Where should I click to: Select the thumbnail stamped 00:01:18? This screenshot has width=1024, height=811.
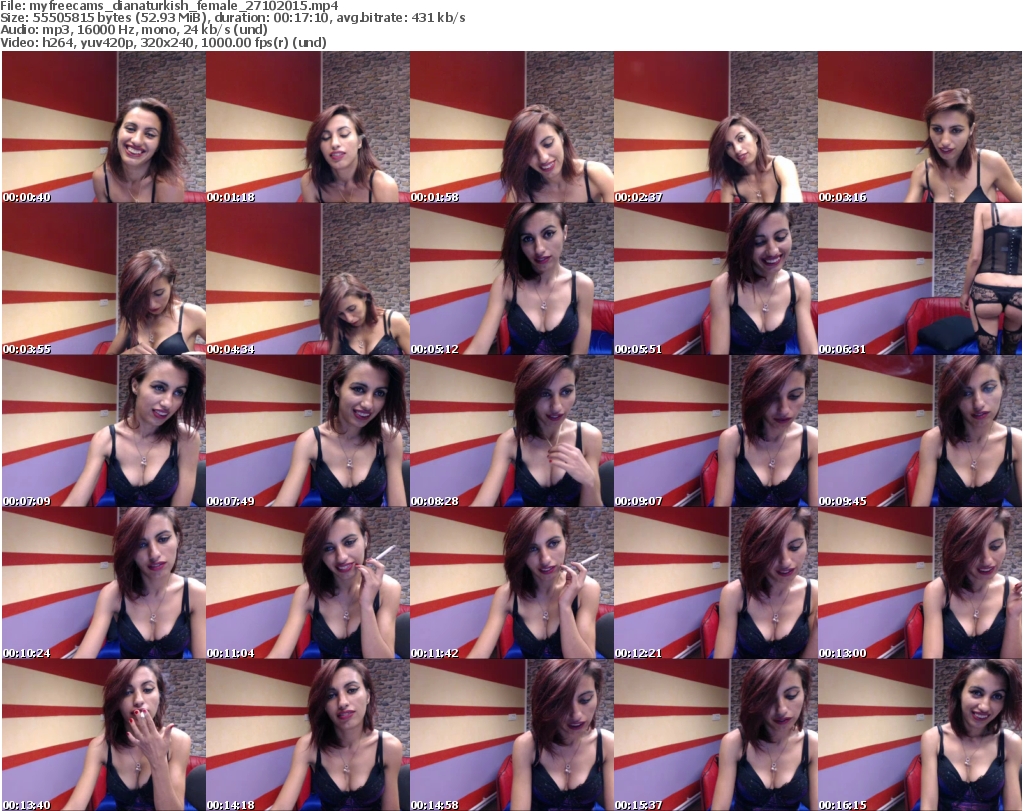308,127
